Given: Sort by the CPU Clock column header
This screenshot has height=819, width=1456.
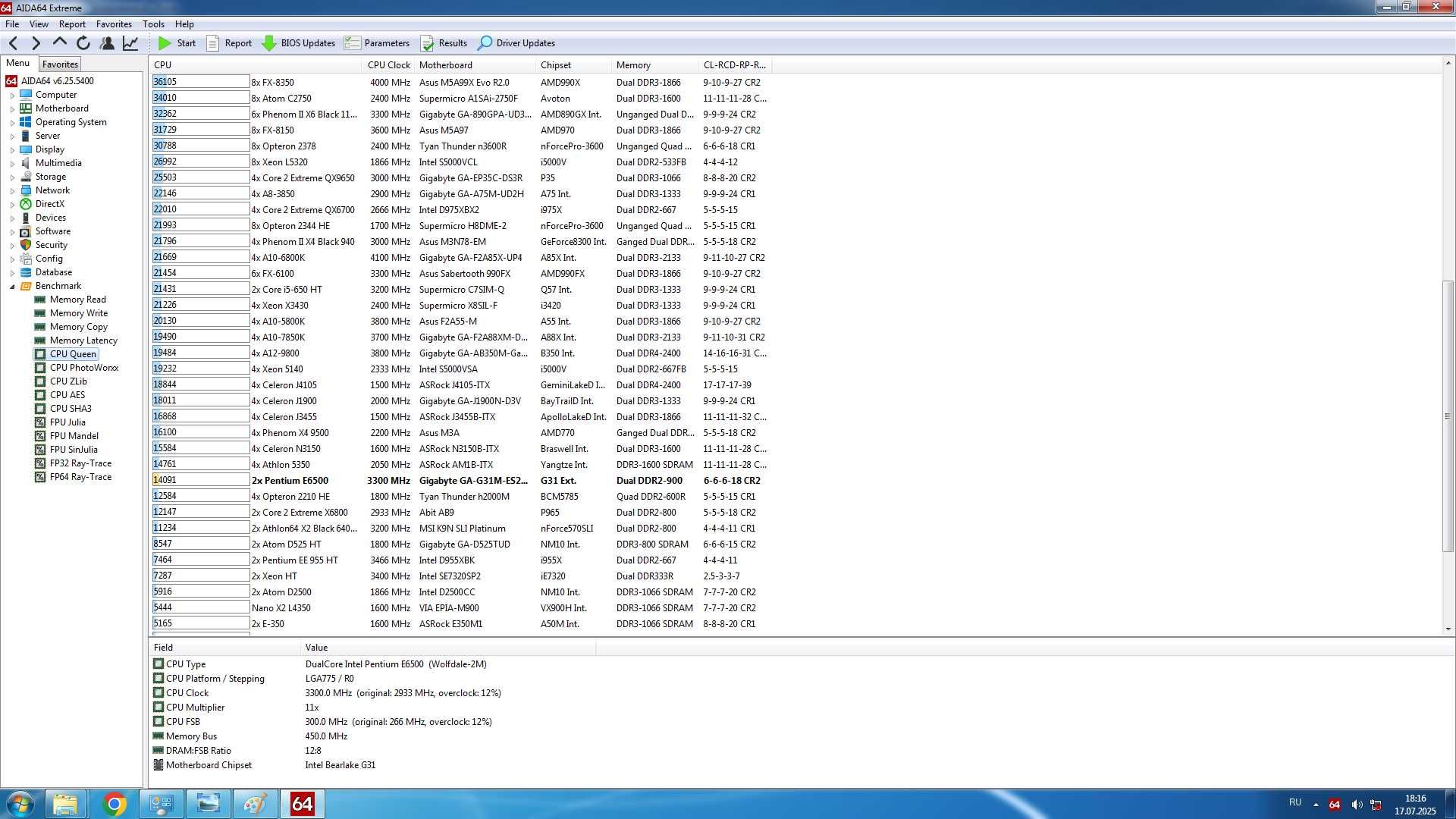Looking at the screenshot, I should (x=389, y=65).
